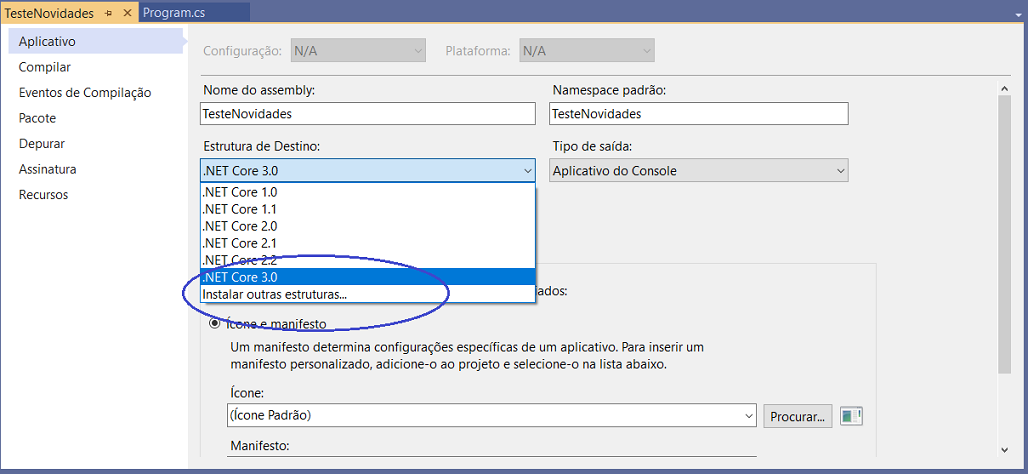Pin the TesteNovidades tab
Viewport: 1028px width, 474px height.
pyautogui.click(x=109, y=13)
